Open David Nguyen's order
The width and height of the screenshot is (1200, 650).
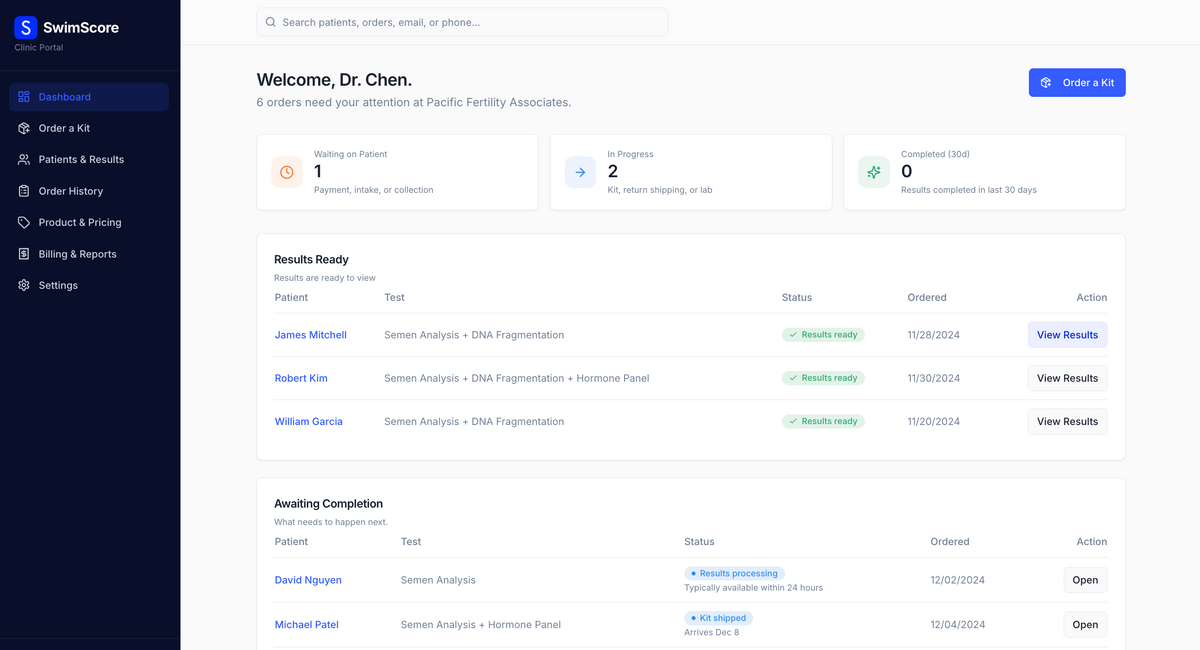click(x=1085, y=580)
